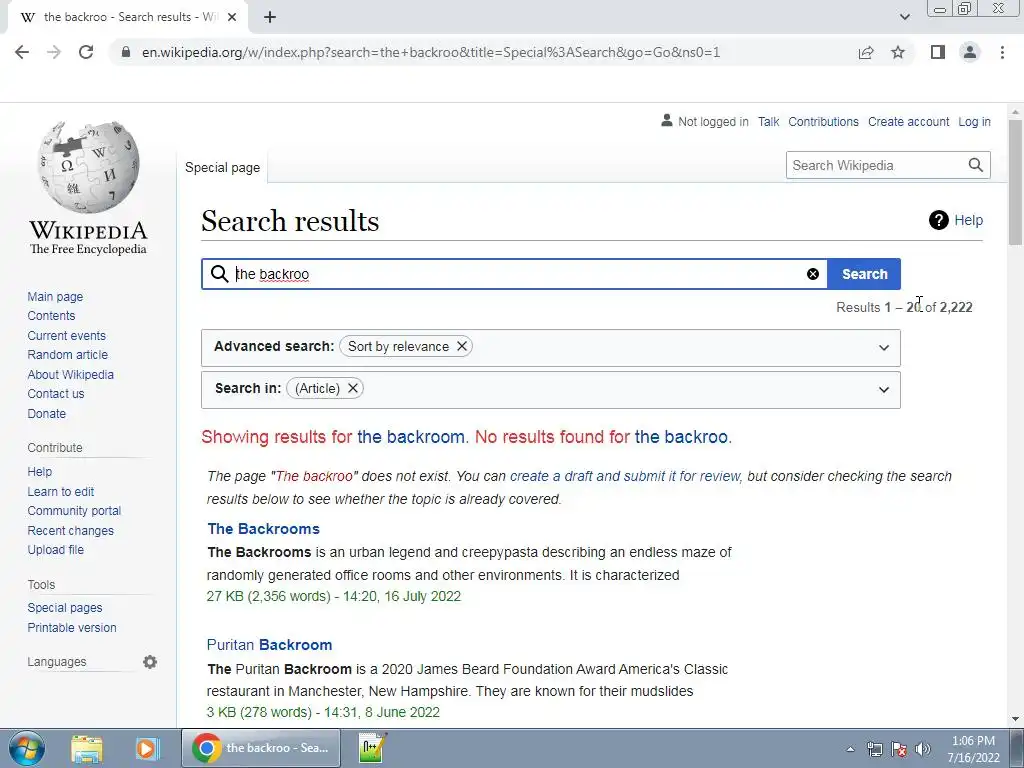Click the red 'The backroo' page link
Screen dimensions: 1024x768
point(314,476)
